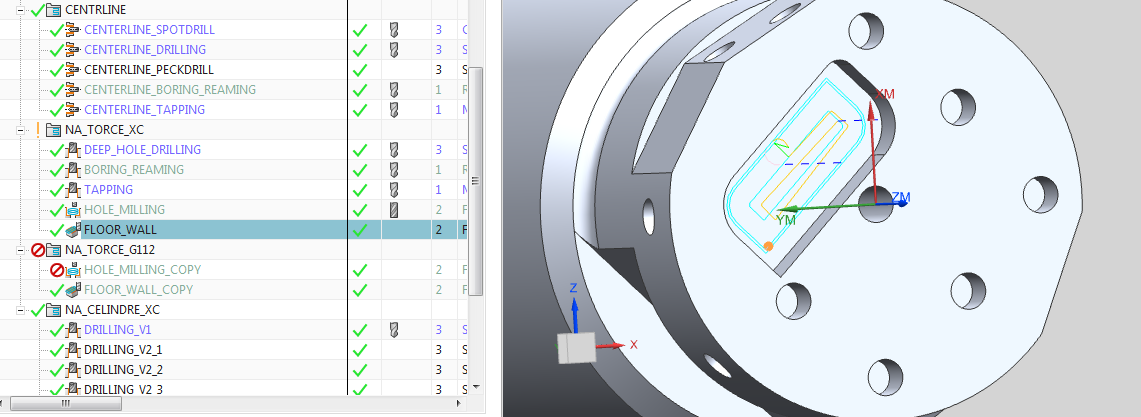Collapse the NA_TORCE_G112 program group
Screen dimensions: 1141x417
click(21, 250)
